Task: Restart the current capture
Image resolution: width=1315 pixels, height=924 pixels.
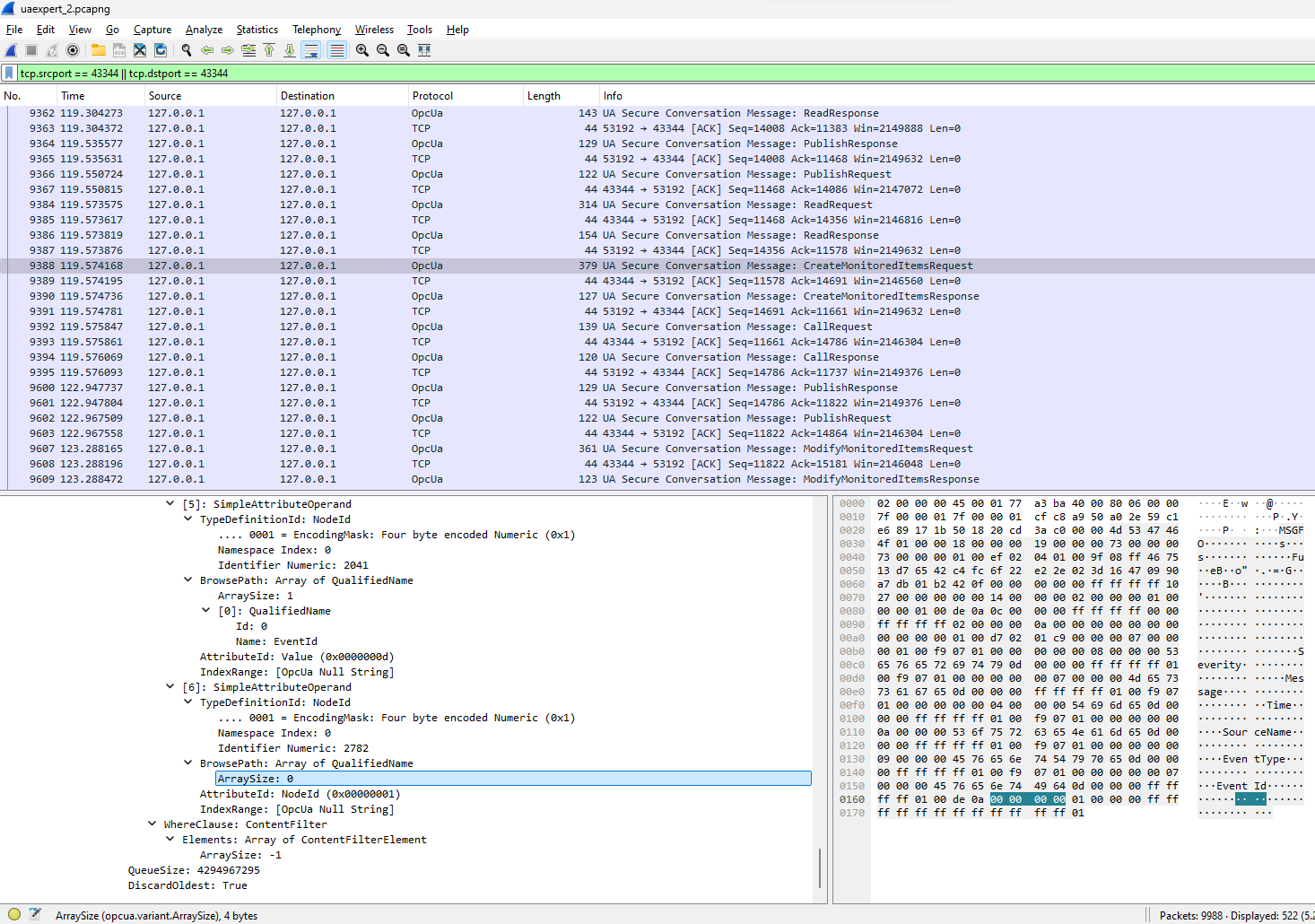Action: (52, 50)
